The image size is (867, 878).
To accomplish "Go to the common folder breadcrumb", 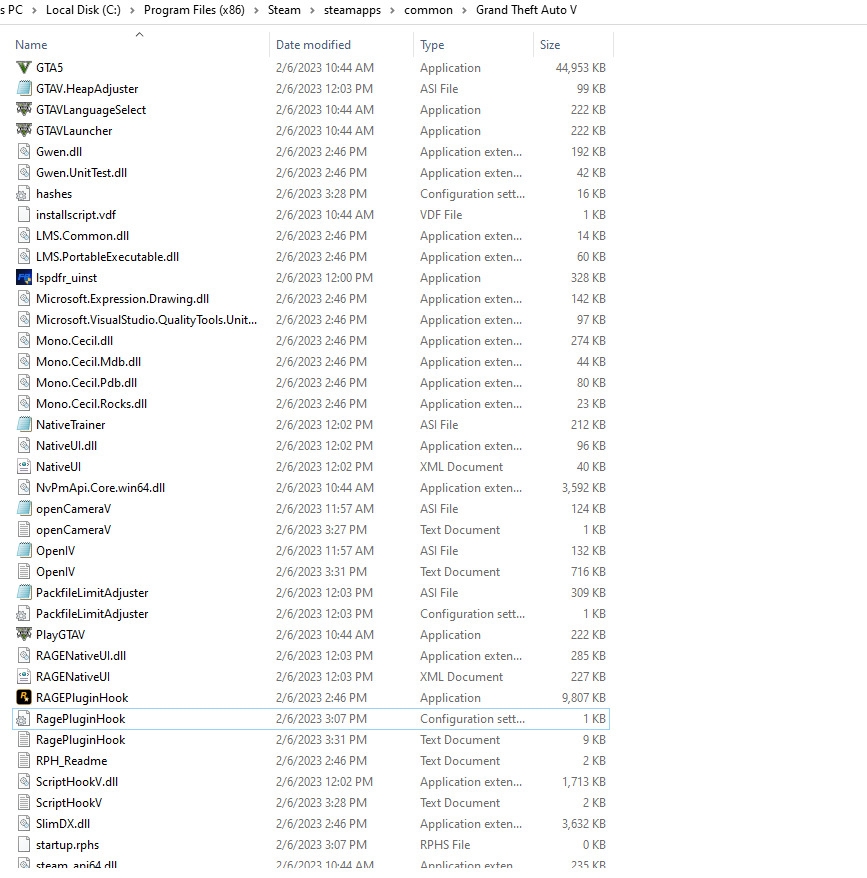I will pos(428,10).
